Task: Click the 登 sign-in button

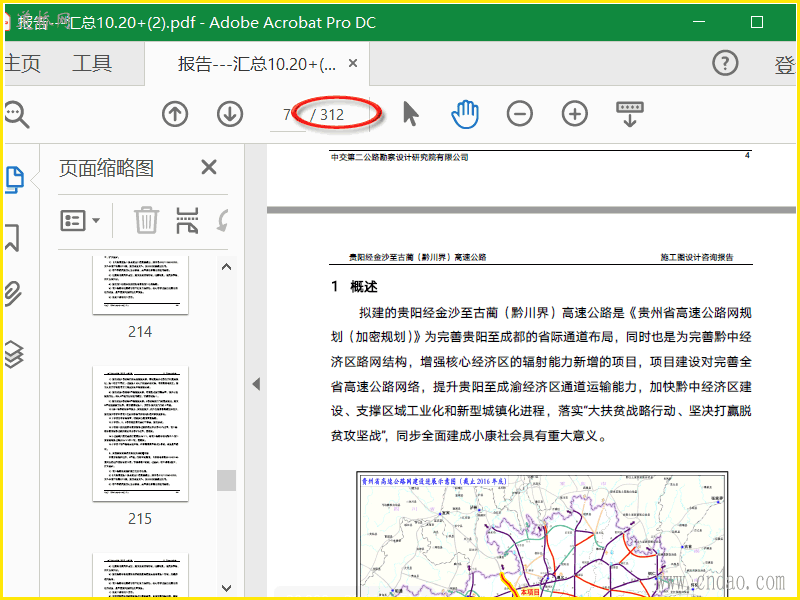Action: pos(785,64)
